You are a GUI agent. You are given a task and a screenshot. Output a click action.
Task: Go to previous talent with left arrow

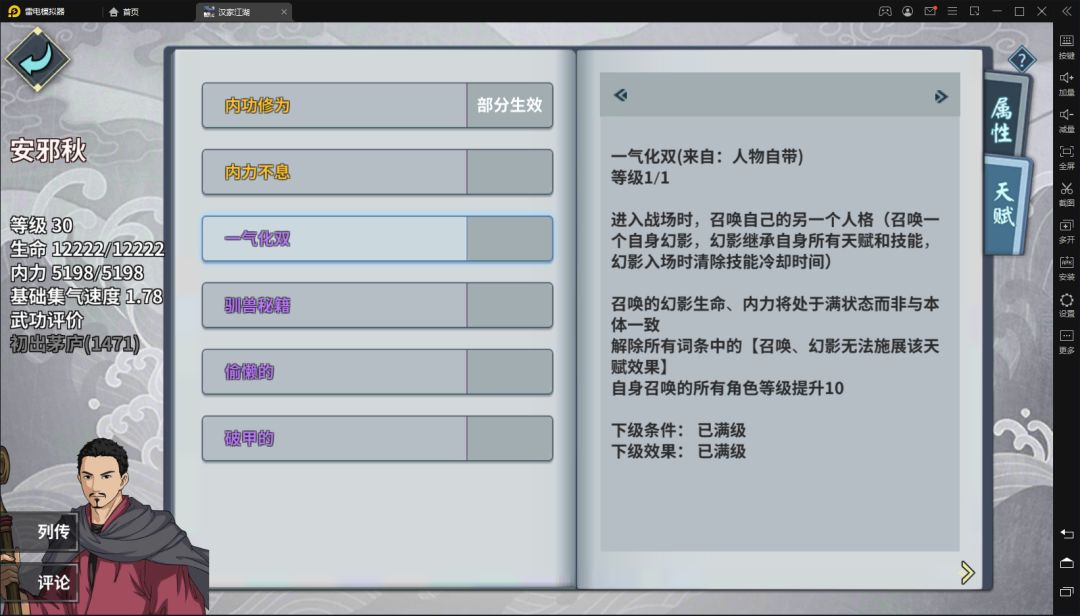pyautogui.click(x=621, y=95)
